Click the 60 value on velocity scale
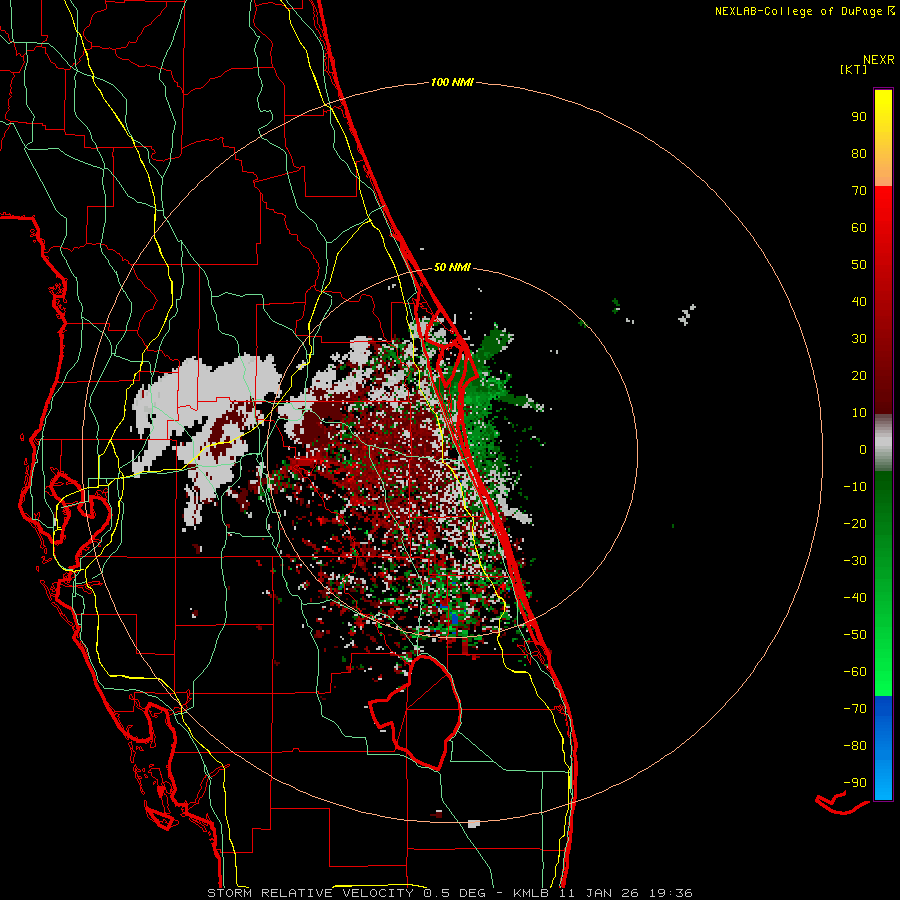The width and height of the screenshot is (900, 900). click(859, 228)
